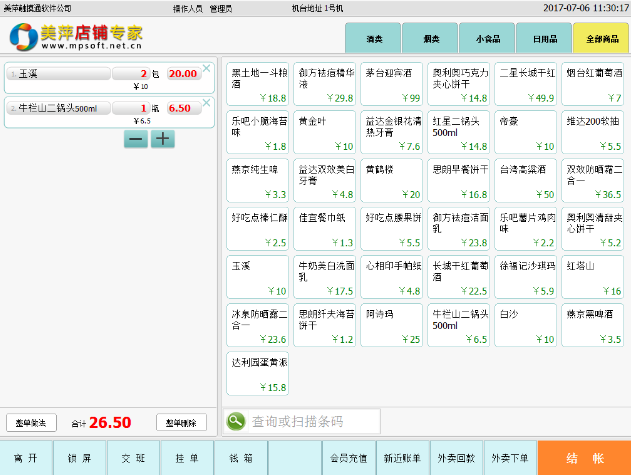This screenshot has height=475, width=631.
Task: Add 茅台迎宾酒 ¥99 product card
Action: click(x=392, y=84)
